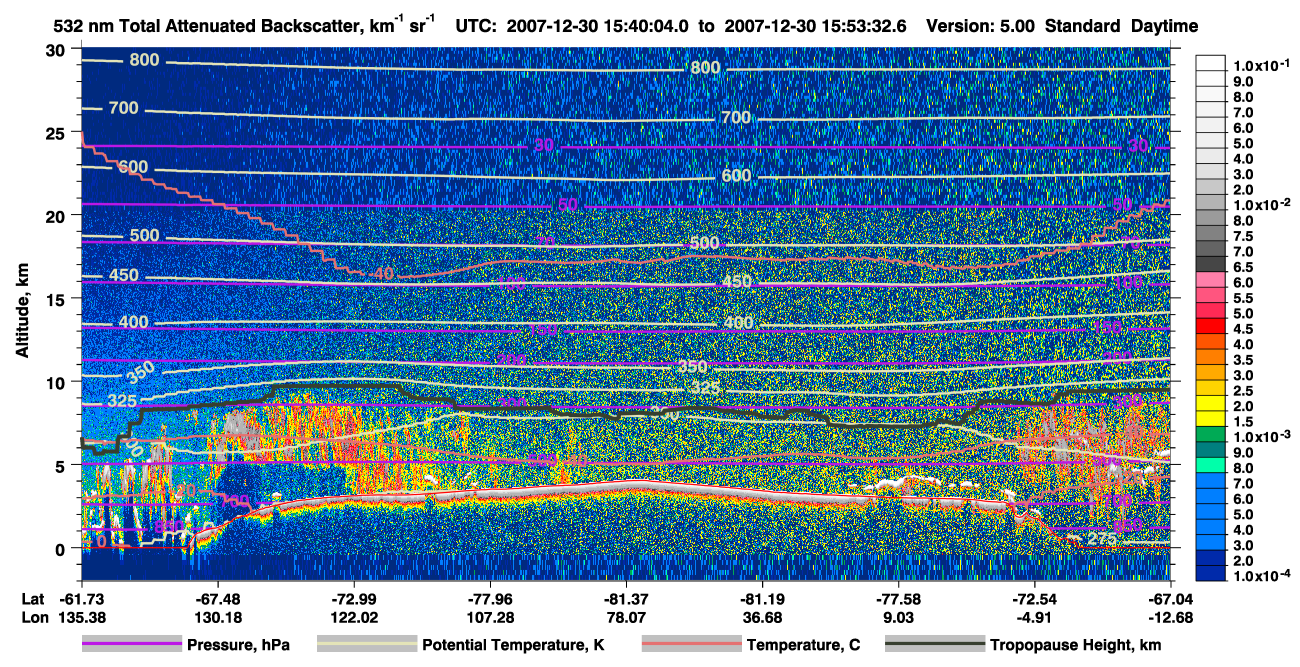The image size is (1300, 667).
Task: Click the '275' potential temperature contour label
Action: (1101, 540)
